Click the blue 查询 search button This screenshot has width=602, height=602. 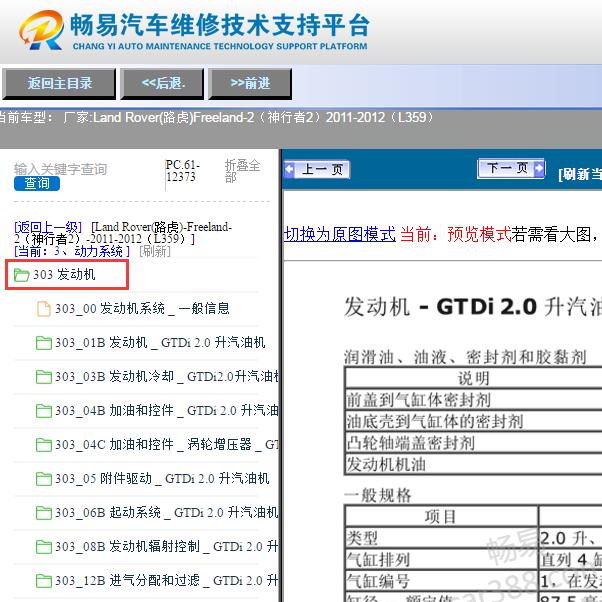(x=37, y=184)
